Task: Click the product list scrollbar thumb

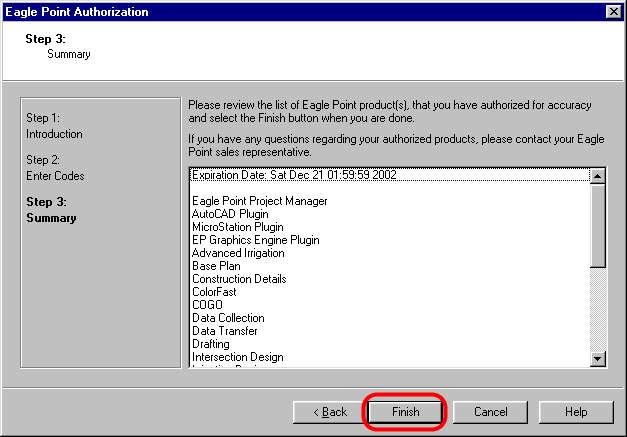Action: pyautogui.click(x=597, y=225)
